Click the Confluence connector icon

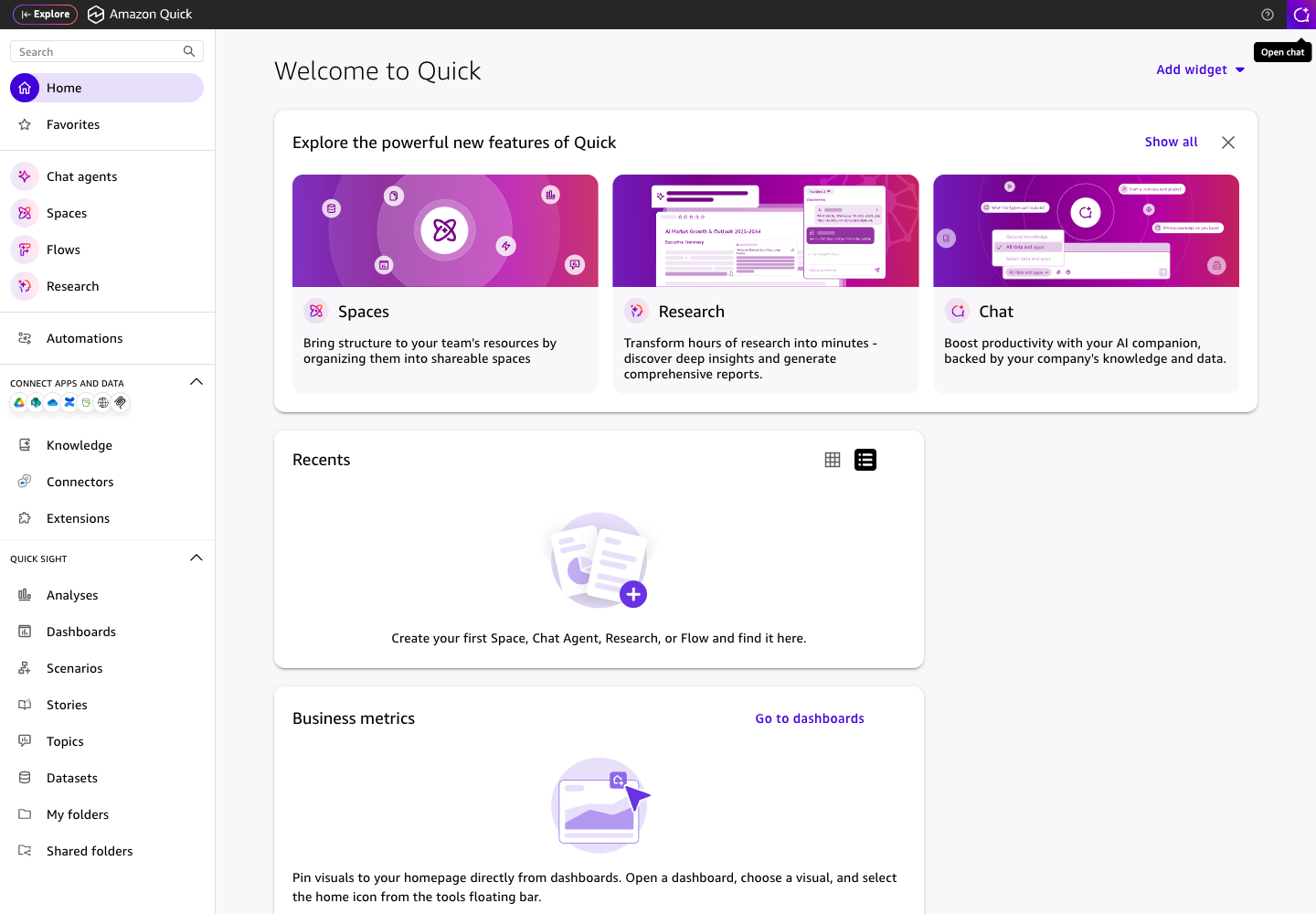(x=69, y=402)
